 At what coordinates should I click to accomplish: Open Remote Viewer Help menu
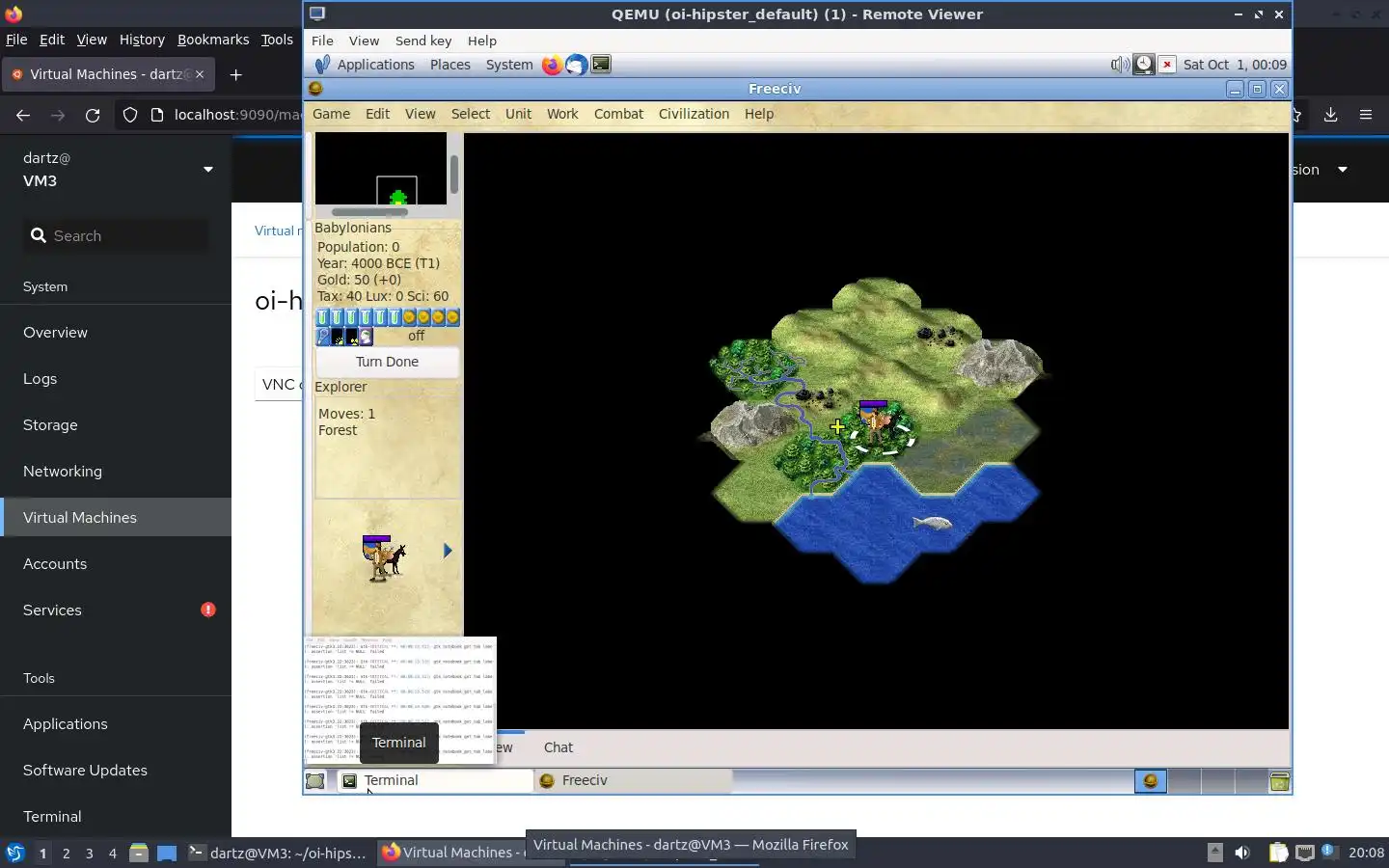click(x=481, y=41)
